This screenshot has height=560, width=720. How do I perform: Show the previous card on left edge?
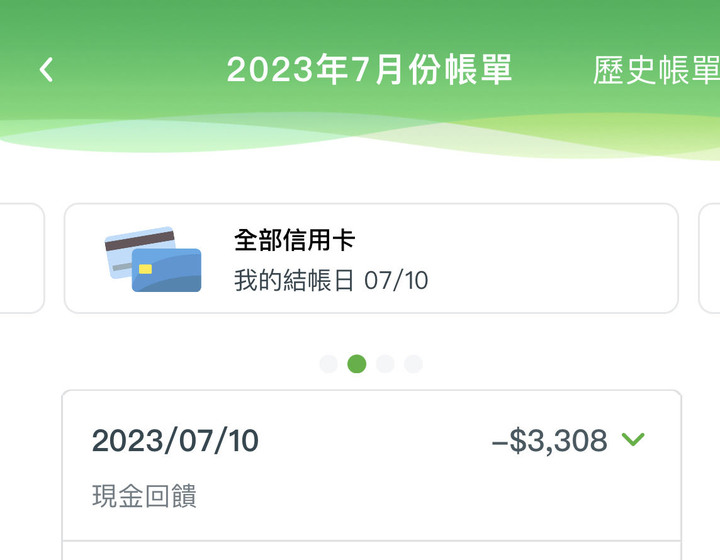[x=20, y=258]
